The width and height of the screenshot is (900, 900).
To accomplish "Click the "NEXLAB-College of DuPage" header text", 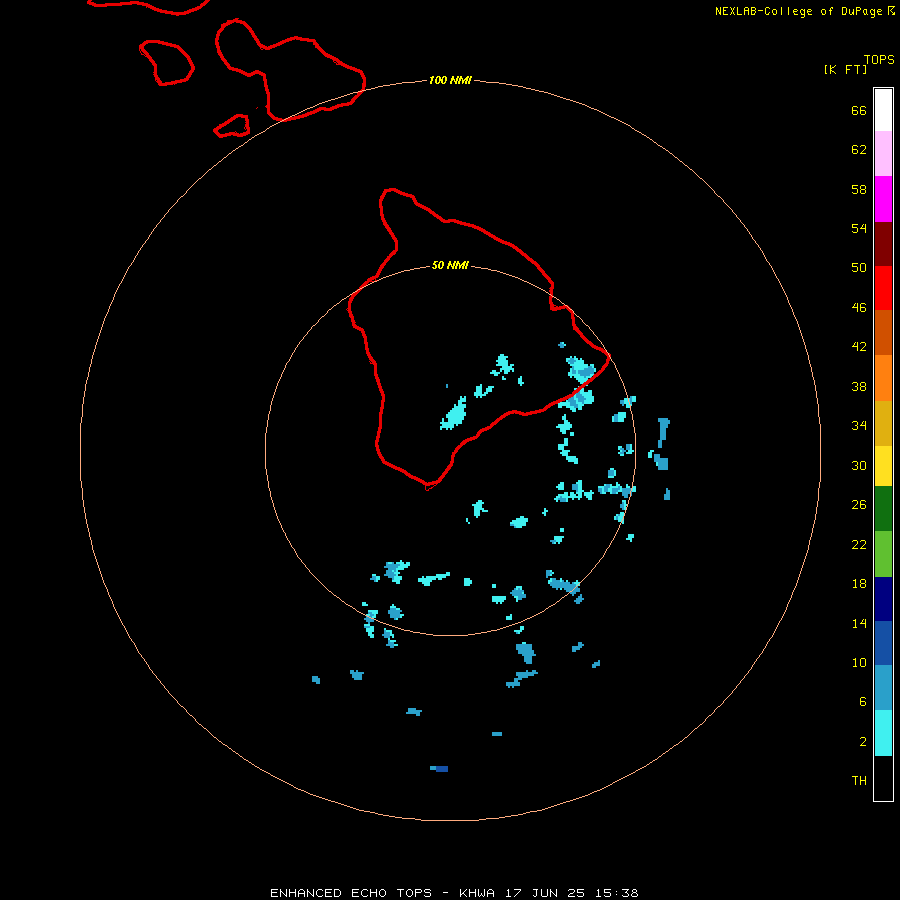I will 800,11.
